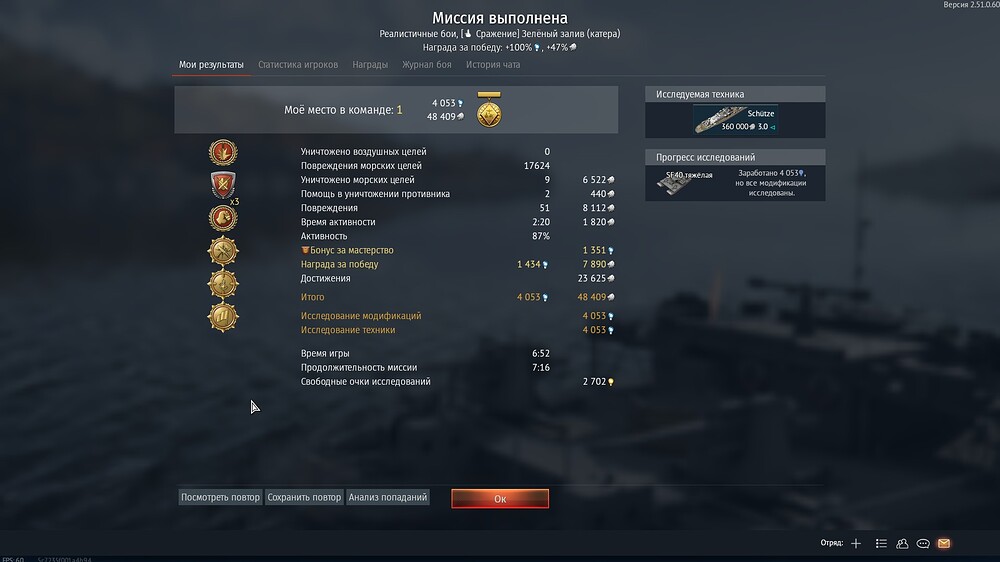Screen dimensions: 1000x562
Task: Confirm results with red Ок button
Action: click(x=500, y=499)
